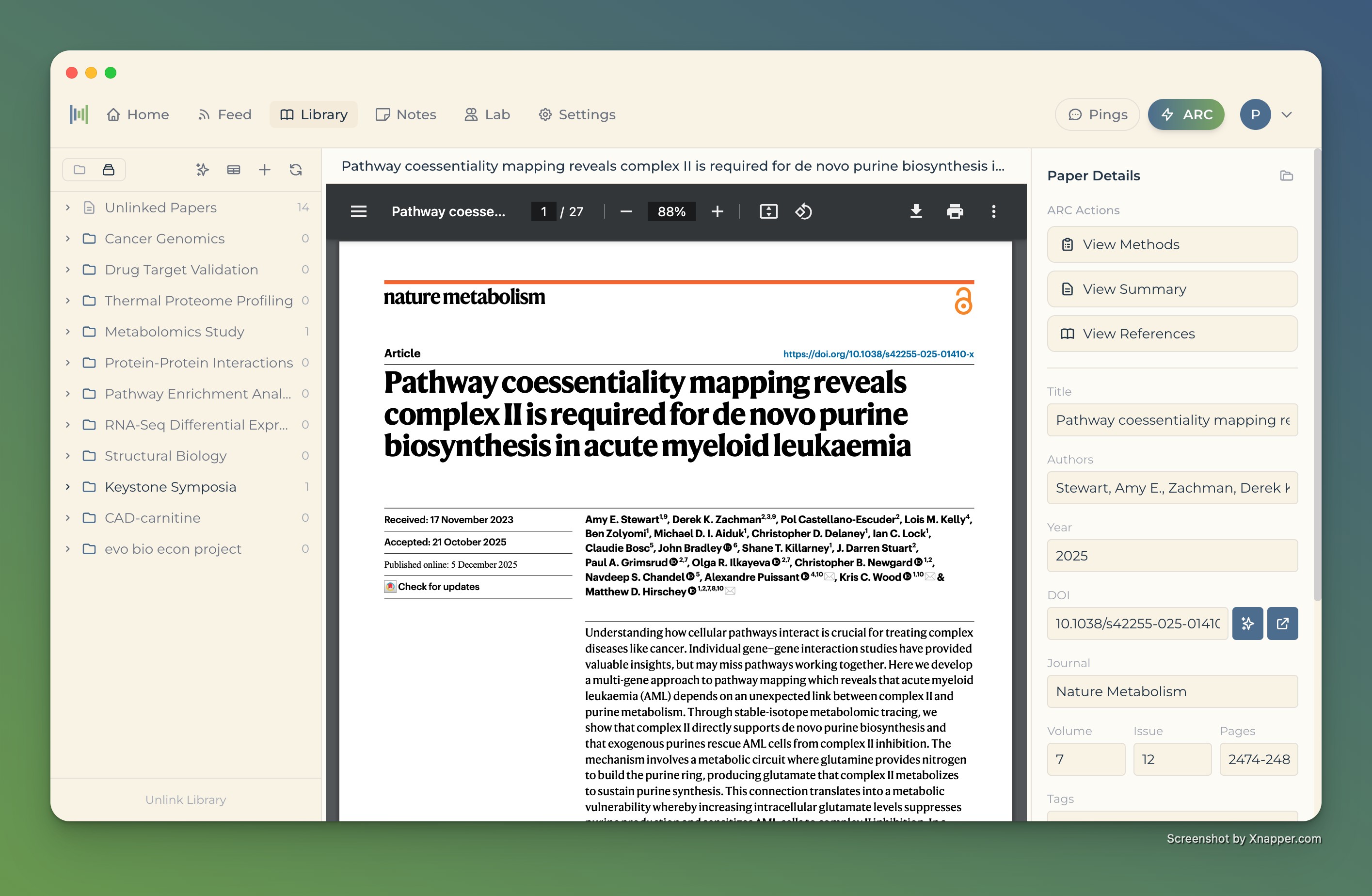
Task: Click the PDF download icon
Action: 915,211
